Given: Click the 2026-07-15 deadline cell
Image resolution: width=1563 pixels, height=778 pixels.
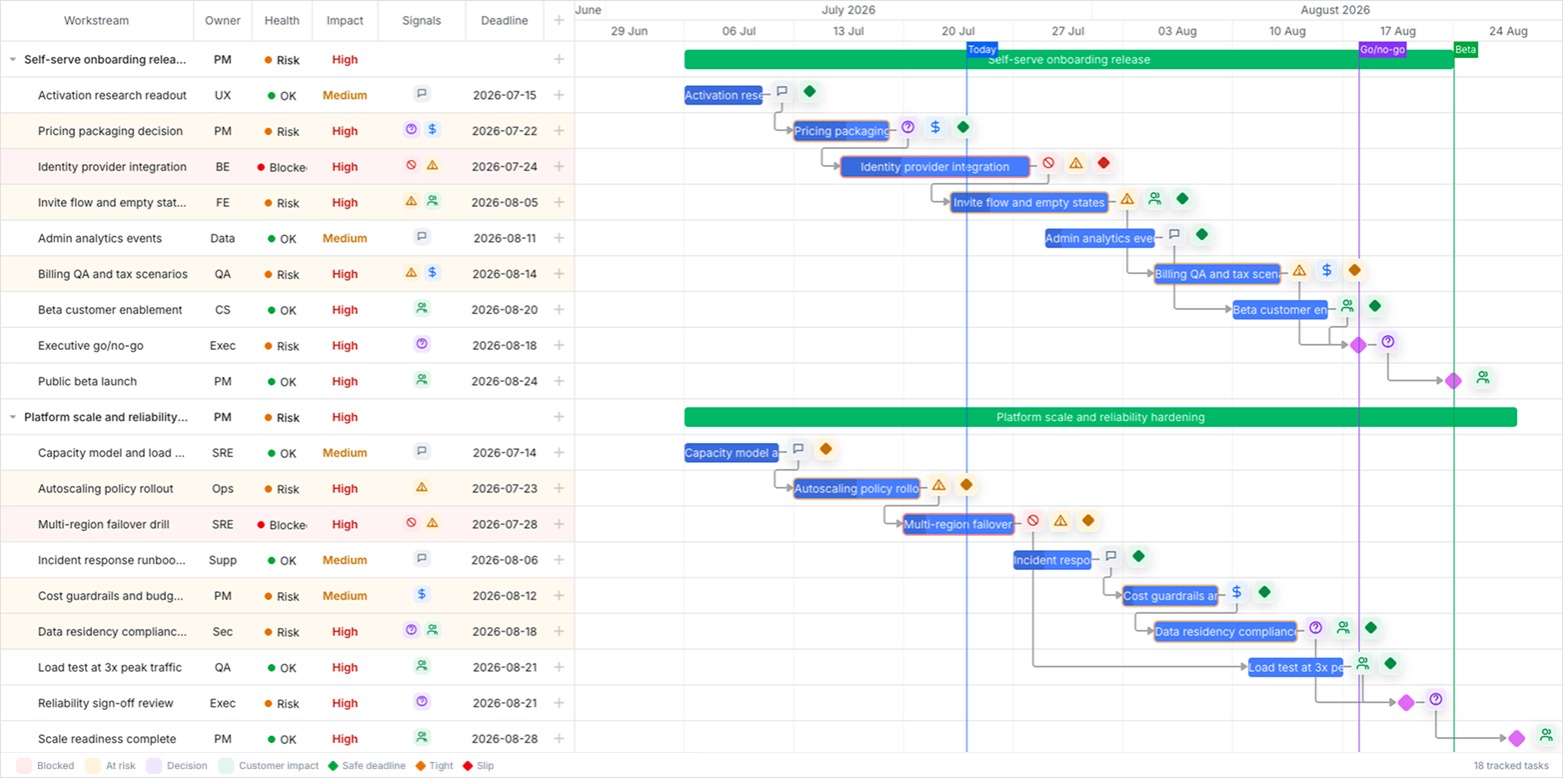Looking at the screenshot, I should pyautogui.click(x=504, y=96).
